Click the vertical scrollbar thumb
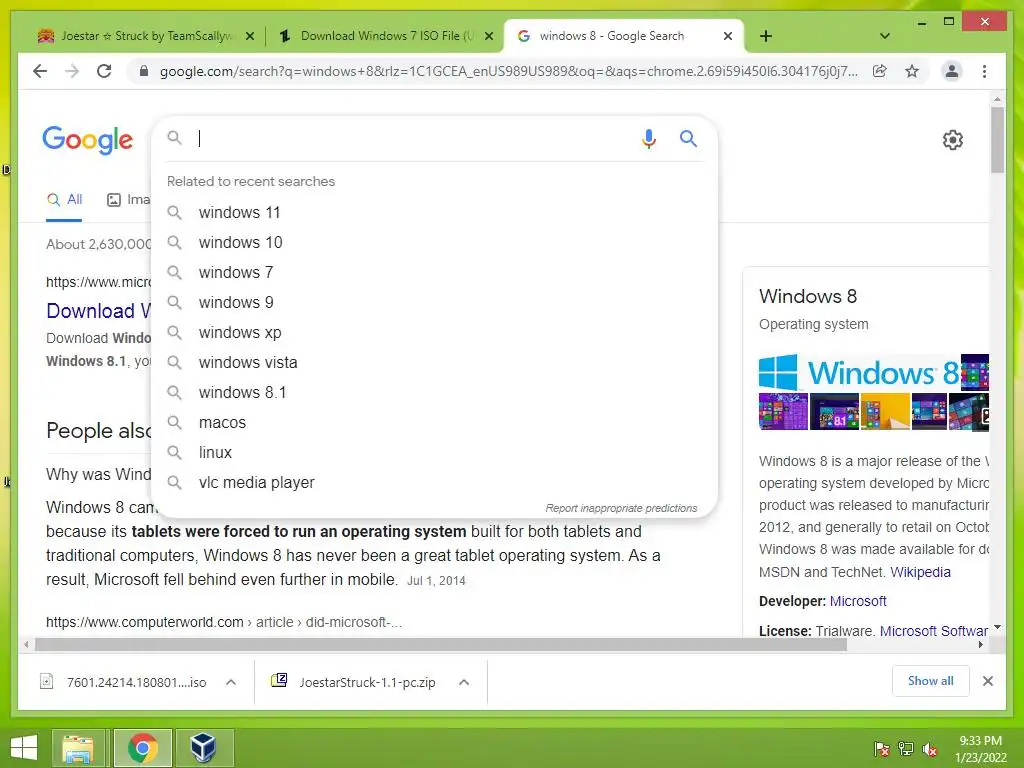The image size is (1024, 768). pos(997,140)
